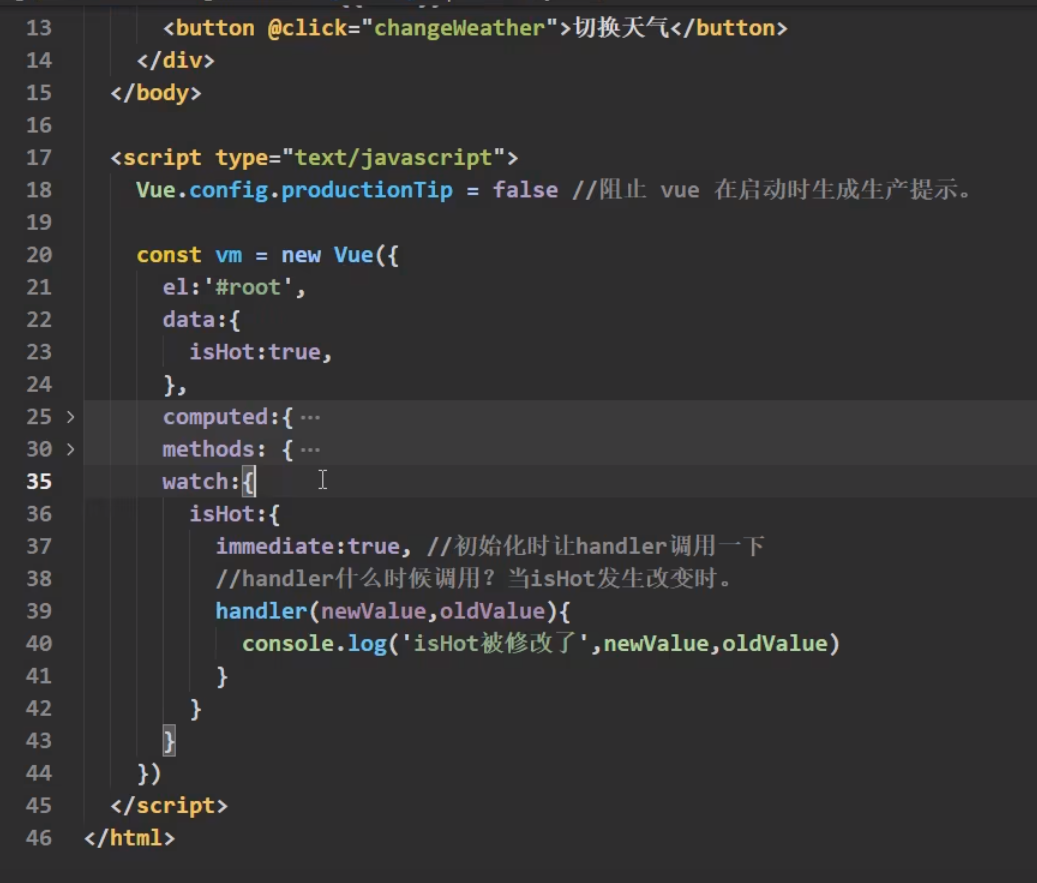The height and width of the screenshot is (883, 1037).
Task: Click 'oldValue' parameter on line 39
Action: click(492, 611)
